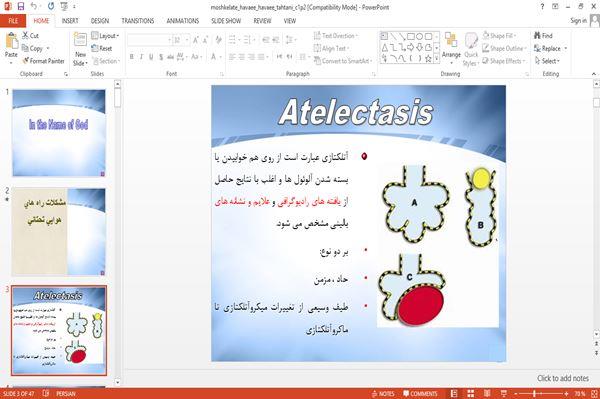Viewport: 600px width, 399px height.
Task: Open the font name combo box
Action: [x=149, y=40]
